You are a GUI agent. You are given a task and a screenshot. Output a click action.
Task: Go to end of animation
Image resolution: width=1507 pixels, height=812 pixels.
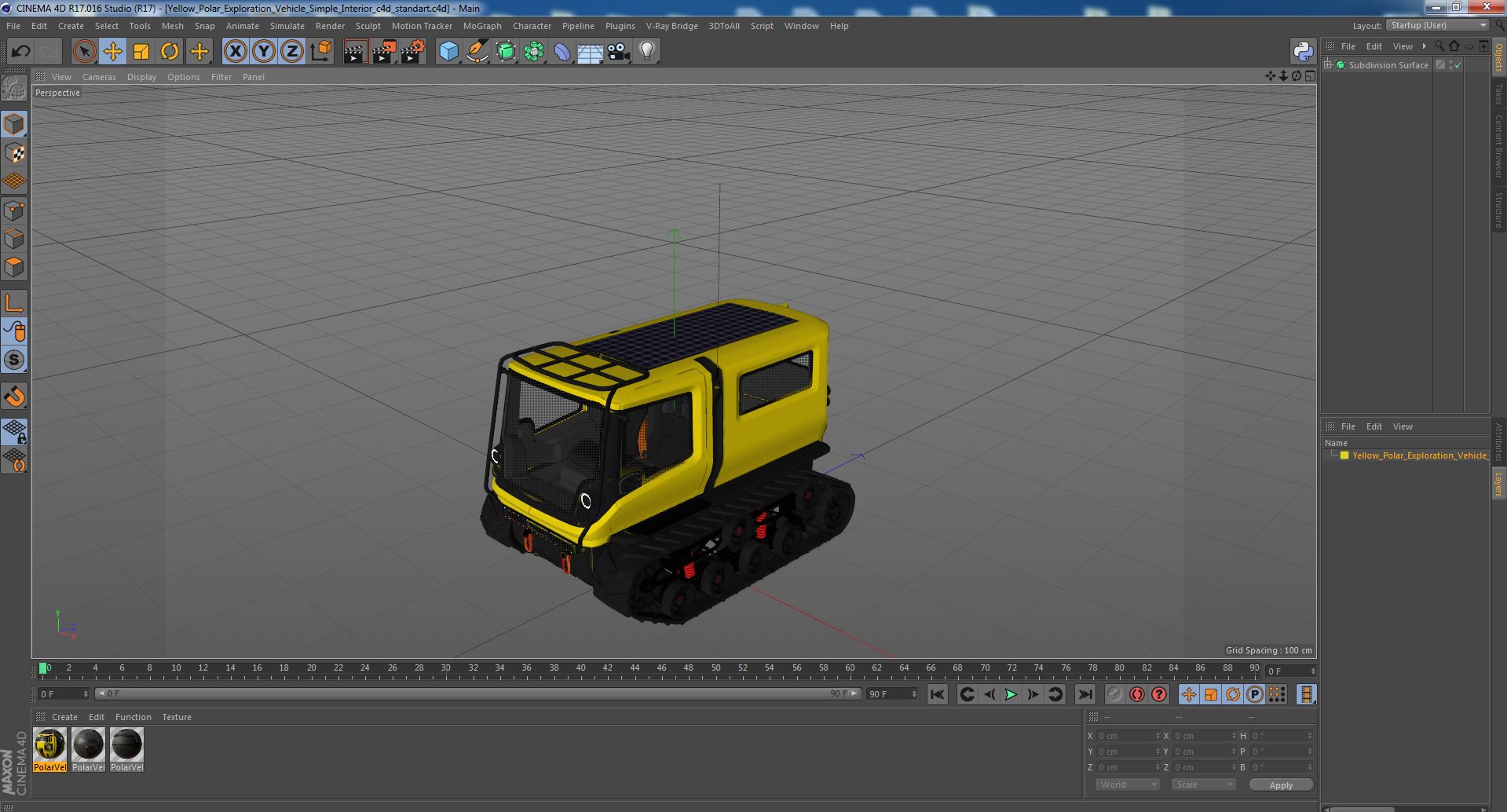1085,694
